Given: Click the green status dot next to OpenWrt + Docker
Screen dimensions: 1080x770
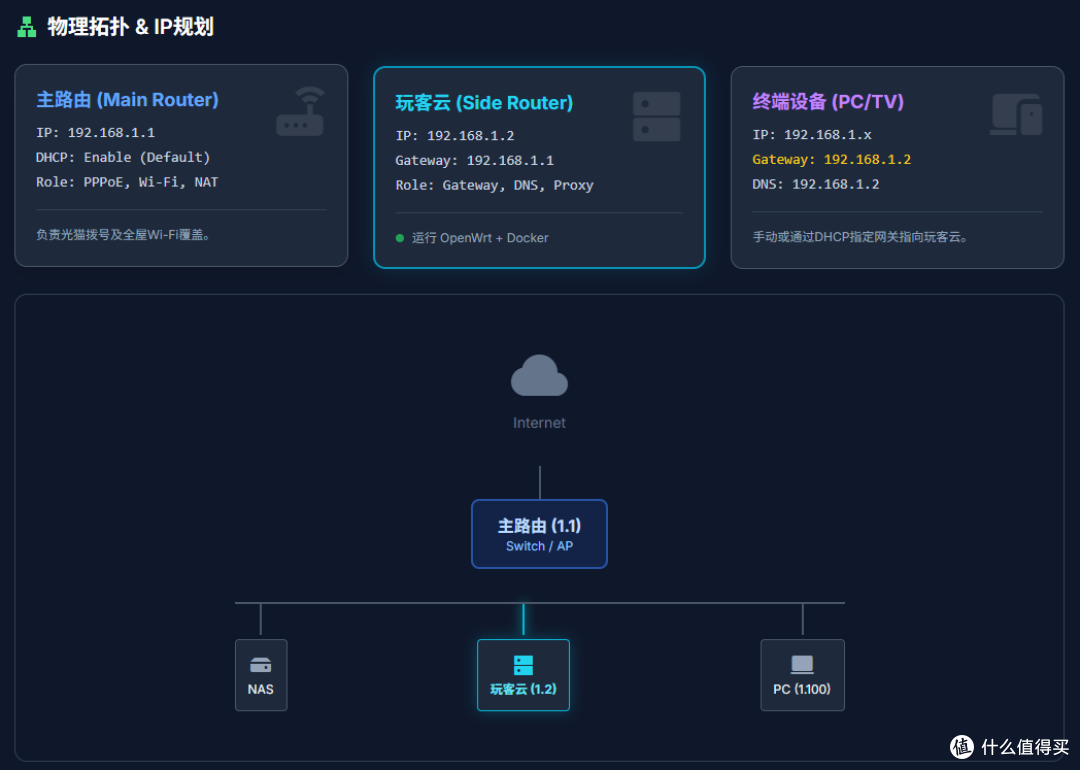Looking at the screenshot, I should [399, 238].
